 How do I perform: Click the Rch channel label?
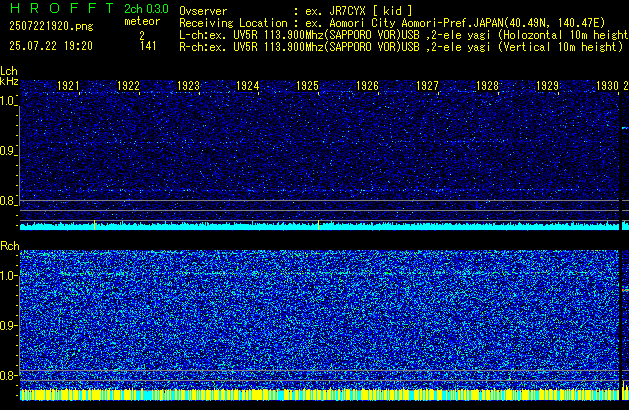(x=10, y=246)
